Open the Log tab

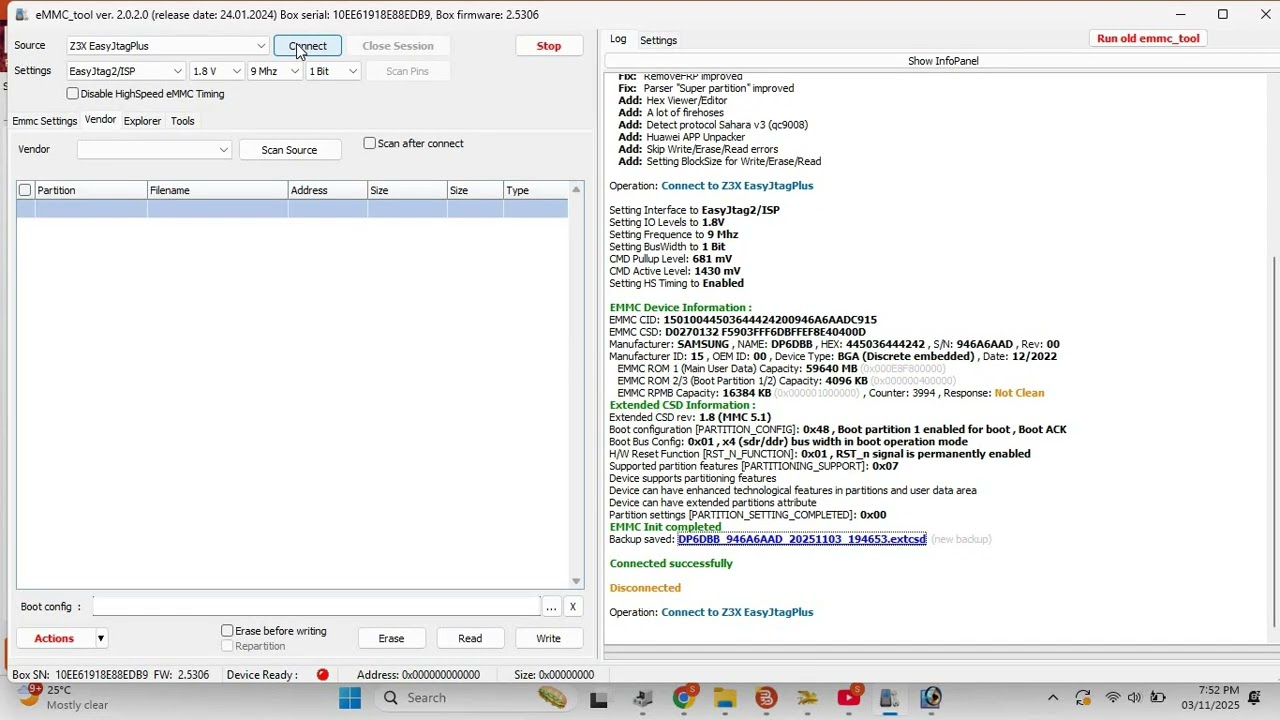pos(618,39)
